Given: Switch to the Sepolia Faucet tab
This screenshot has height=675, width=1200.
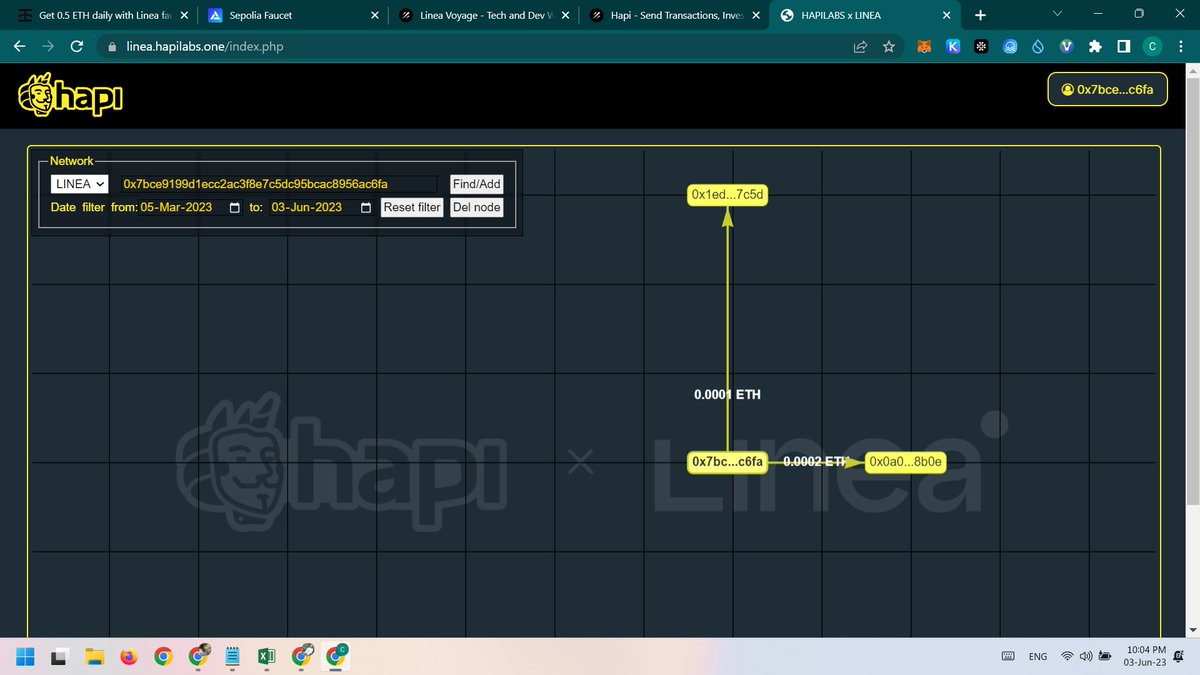Looking at the screenshot, I should click(x=293, y=15).
